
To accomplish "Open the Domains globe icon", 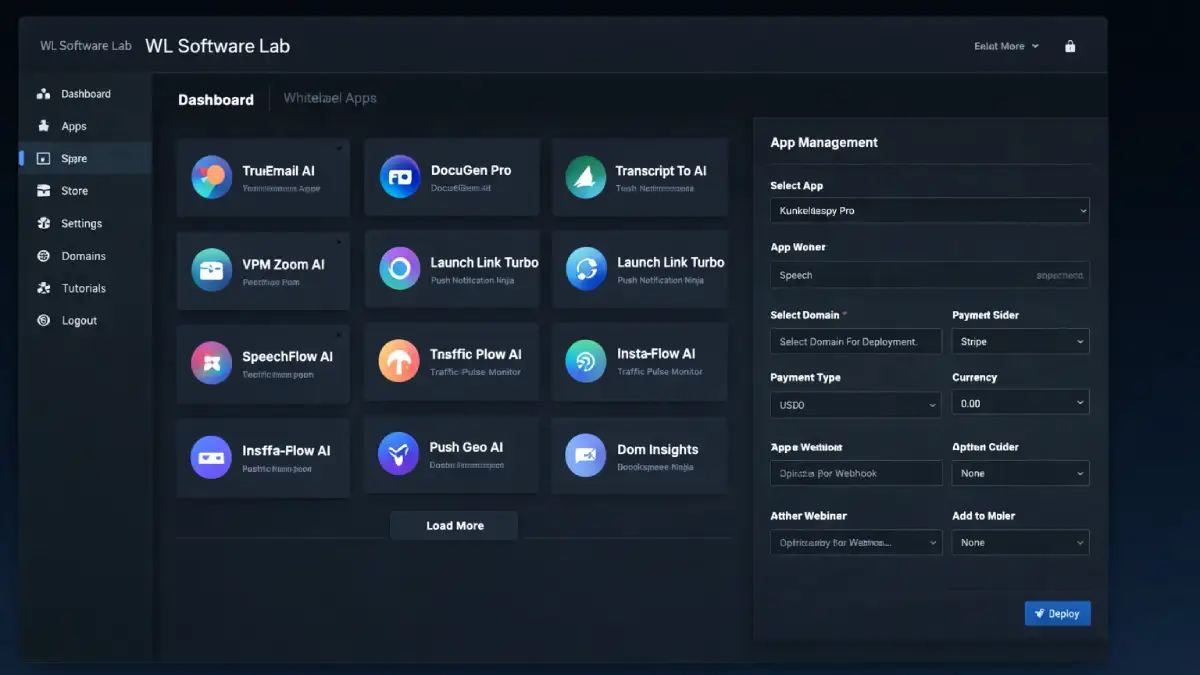I will (x=43, y=256).
